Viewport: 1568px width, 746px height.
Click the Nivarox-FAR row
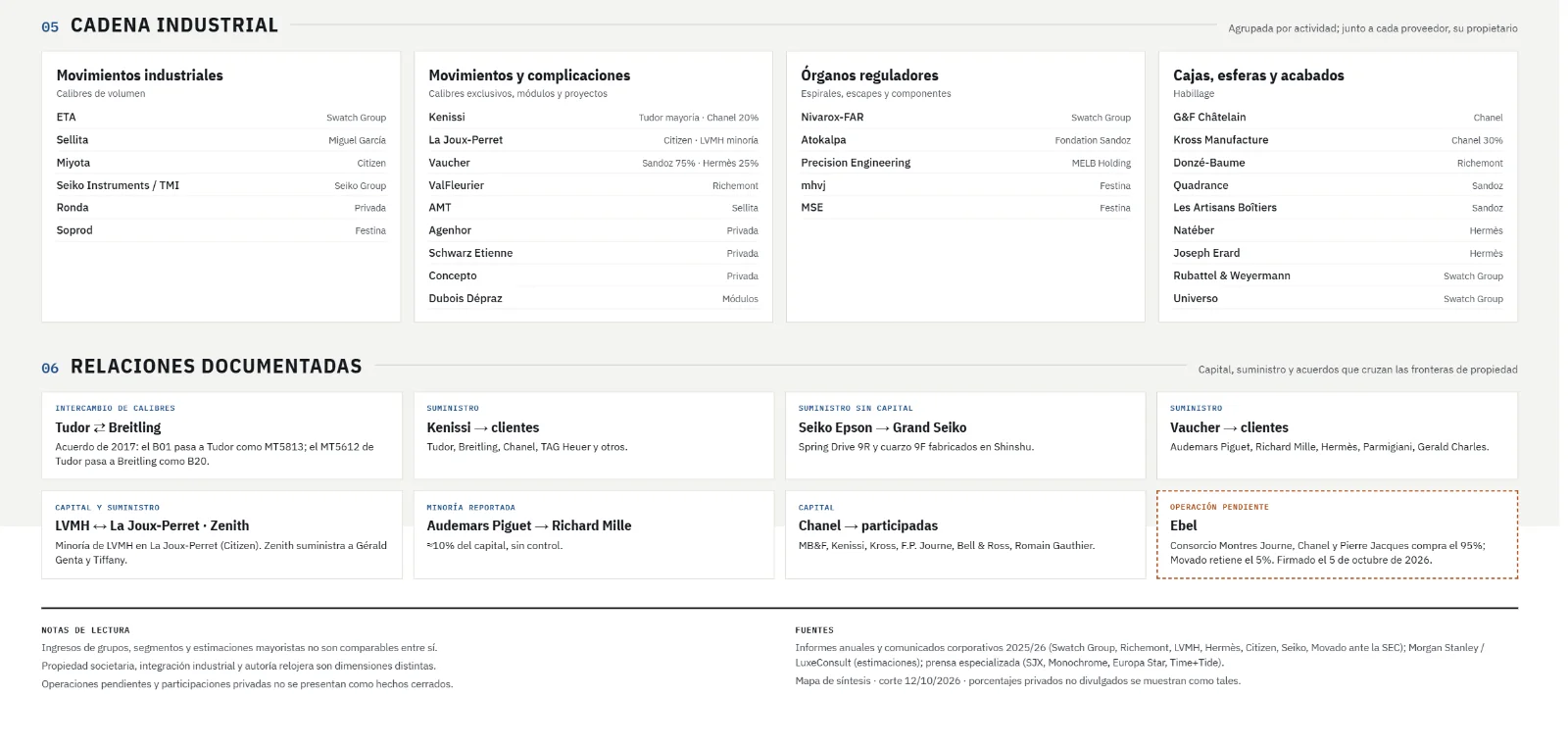click(x=965, y=117)
